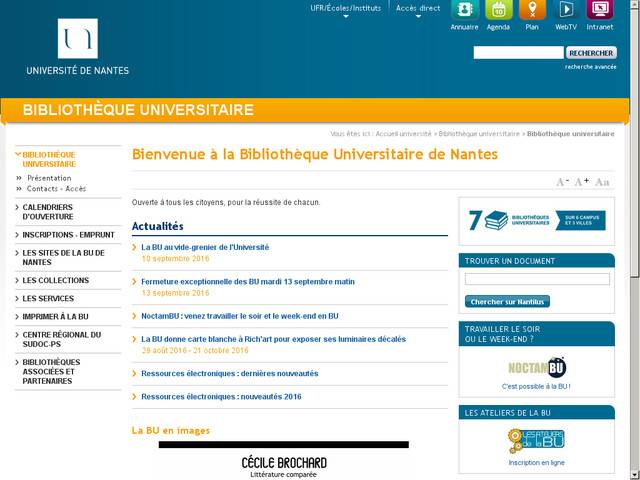The image size is (640, 480).
Task: Click the NoctamBU logo
Action: (x=536, y=367)
